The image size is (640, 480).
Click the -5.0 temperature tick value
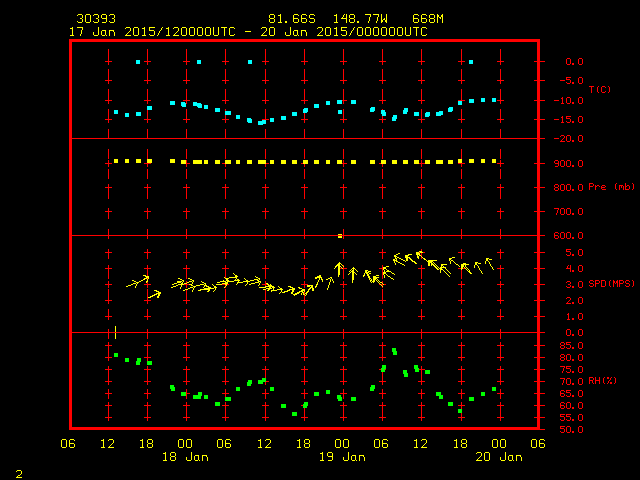tap(571, 80)
